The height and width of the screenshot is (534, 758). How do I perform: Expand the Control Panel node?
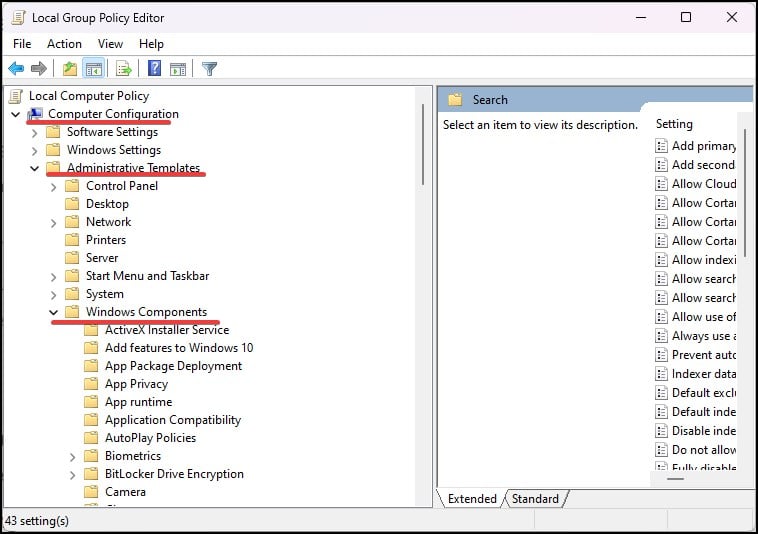point(53,187)
